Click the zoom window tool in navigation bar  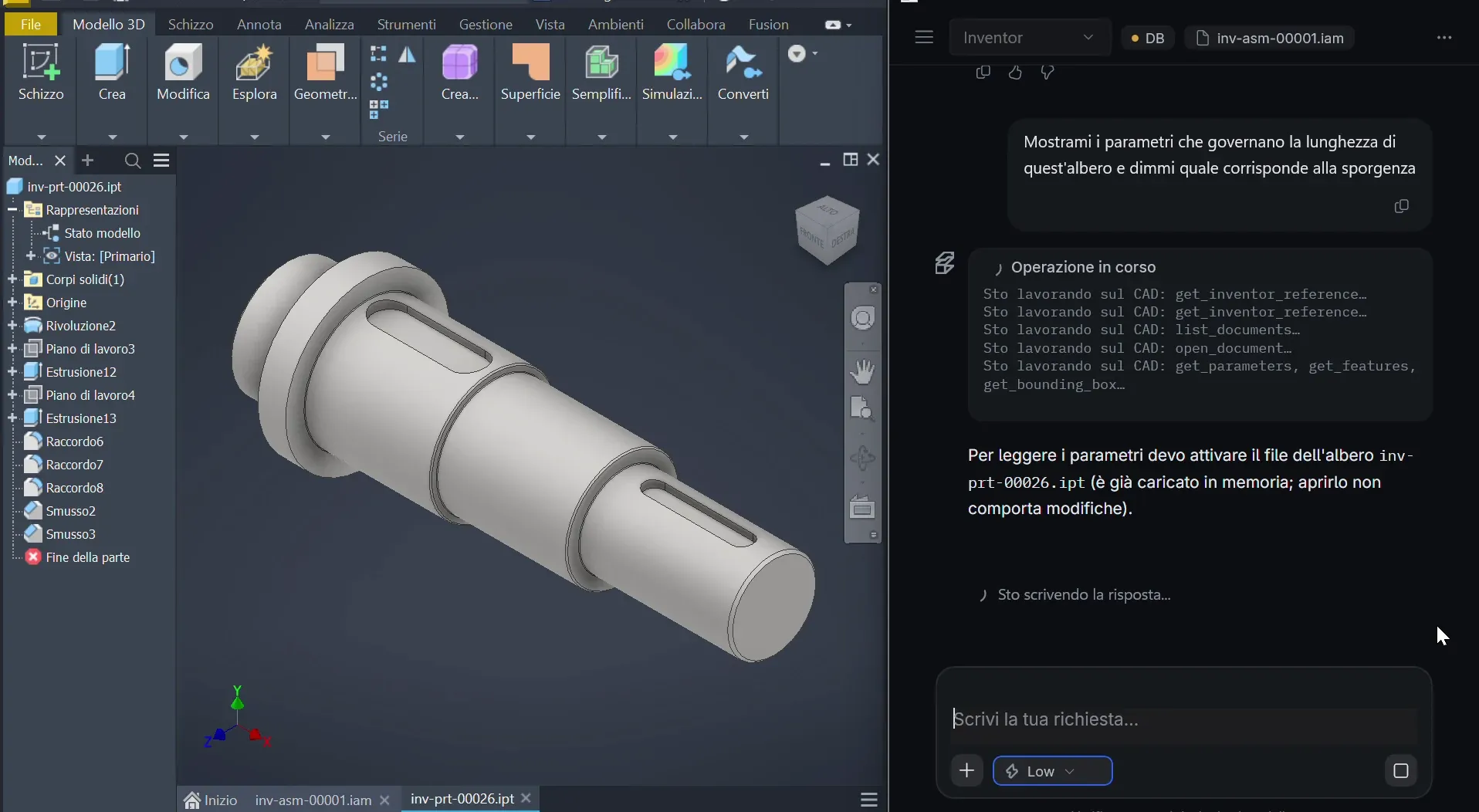point(862,408)
